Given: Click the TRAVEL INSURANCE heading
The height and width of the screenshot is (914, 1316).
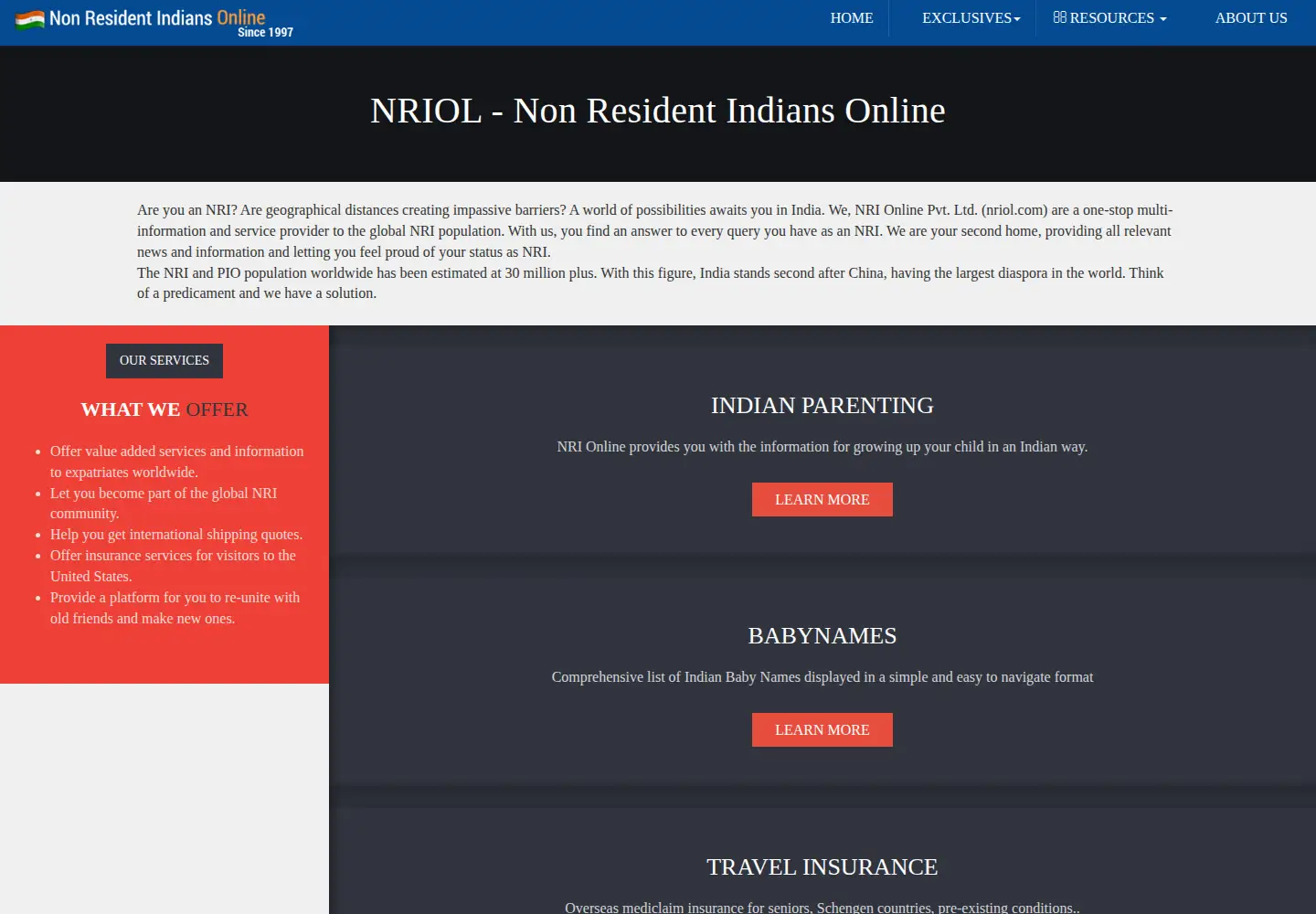Looking at the screenshot, I should [822, 867].
